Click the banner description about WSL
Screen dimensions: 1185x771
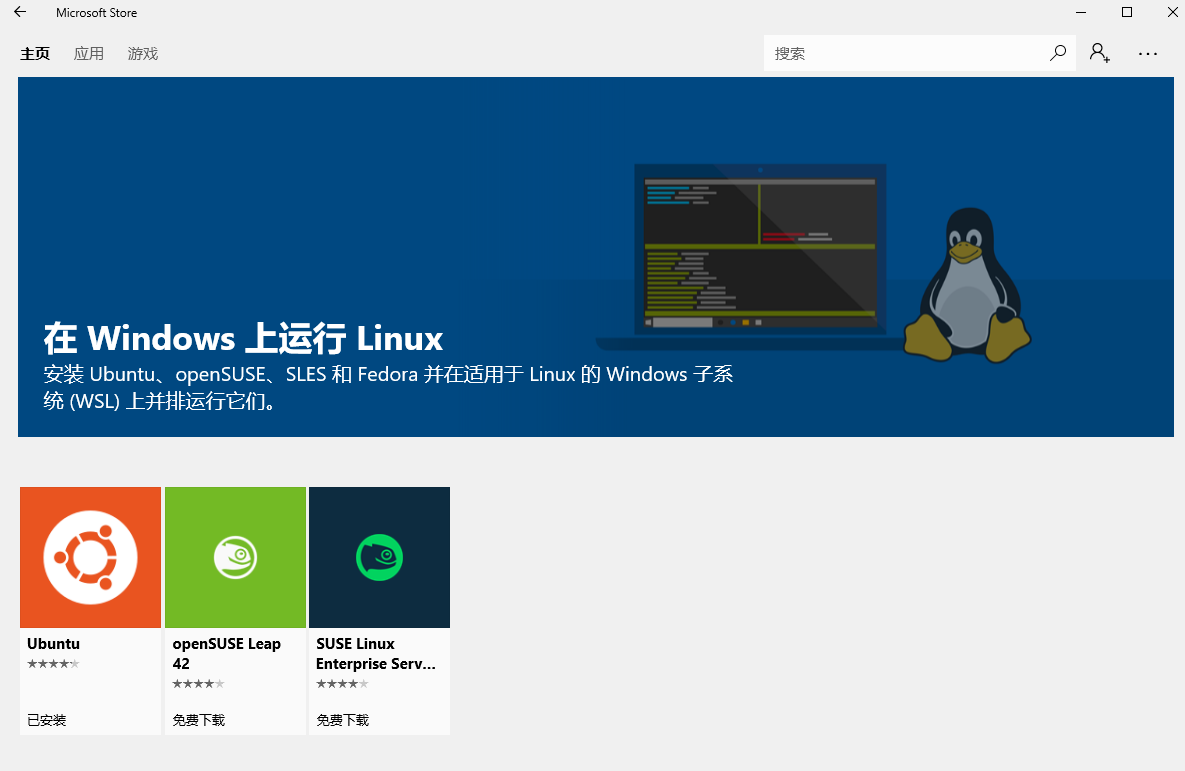[x=388, y=387]
